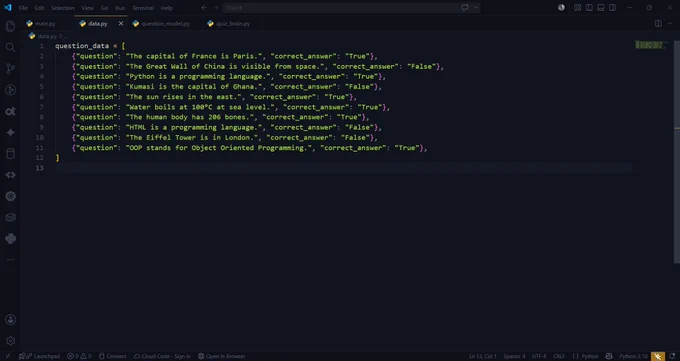Open the database cylinder icon in activity bar

click(x=10, y=154)
